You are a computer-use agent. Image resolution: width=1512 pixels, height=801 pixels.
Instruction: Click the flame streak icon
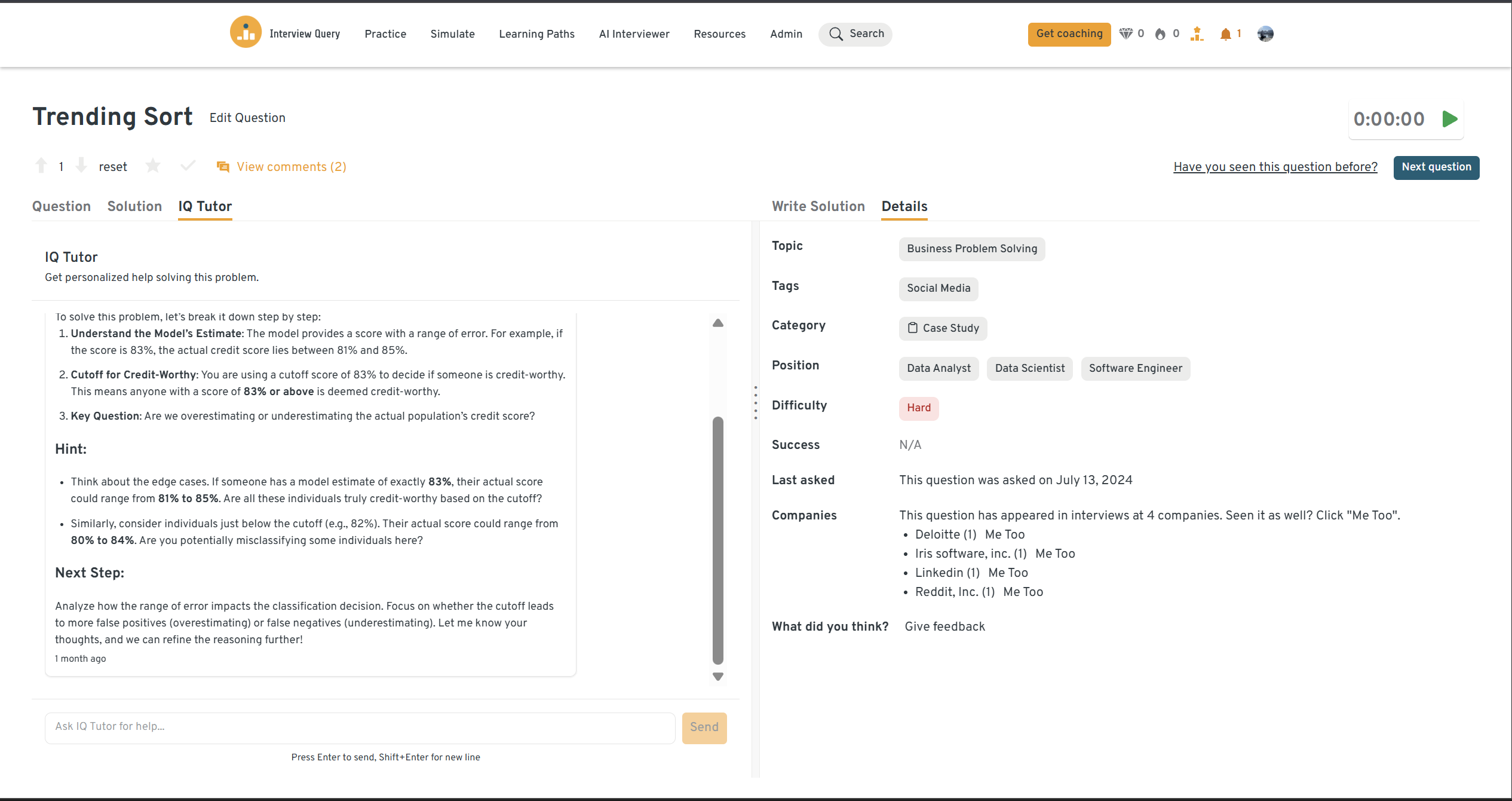[1160, 34]
